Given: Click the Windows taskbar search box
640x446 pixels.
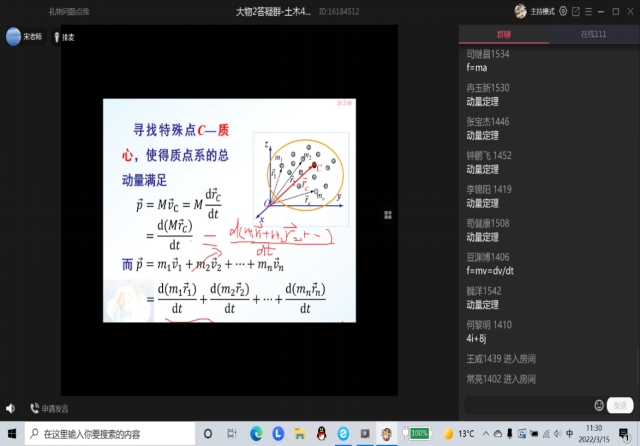Looking at the screenshot, I should (x=110, y=434).
